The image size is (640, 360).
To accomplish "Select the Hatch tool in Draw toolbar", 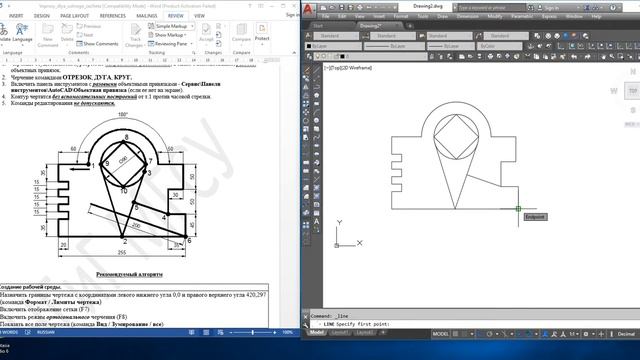I will tap(316, 188).
